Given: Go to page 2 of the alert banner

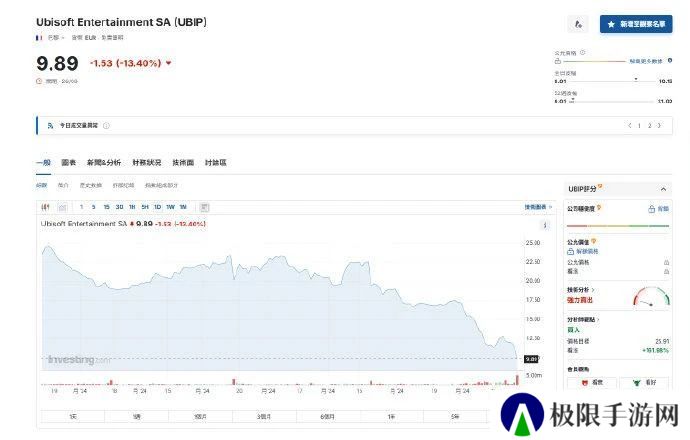Looking at the screenshot, I should coord(650,125).
